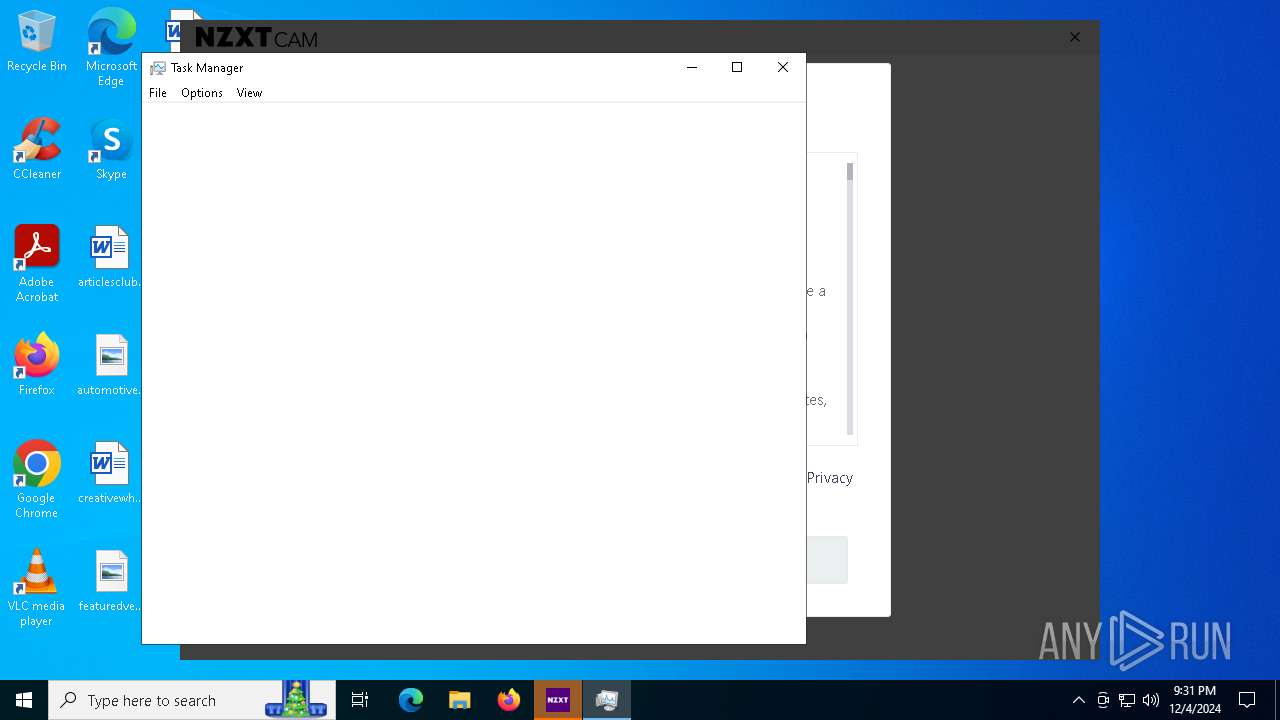Show hidden system tray icons
The width and height of the screenshot is (1280, 720).
click(1078, 700)
